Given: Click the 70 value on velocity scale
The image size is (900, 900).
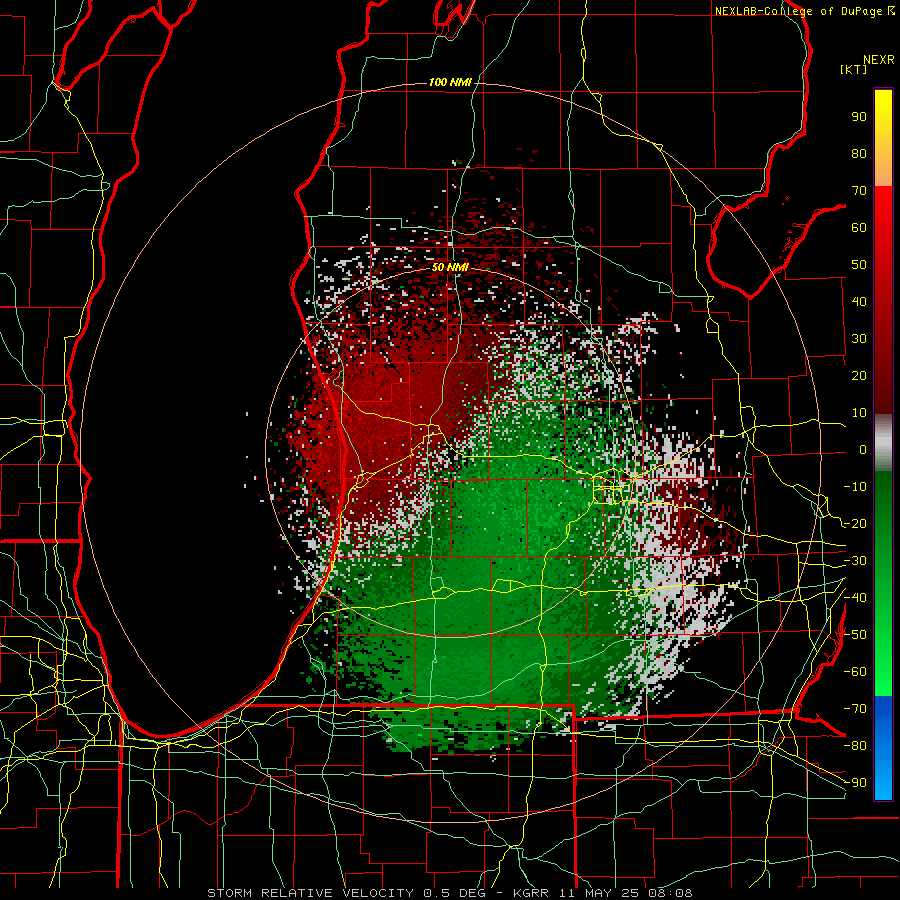Looking at the screenshot, I should (859, 191).
